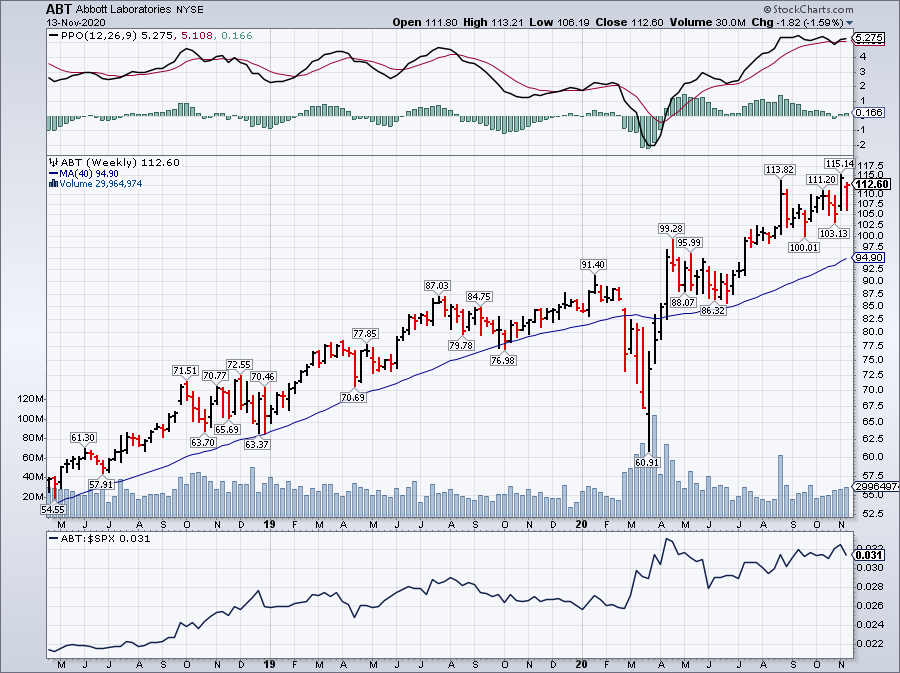900x673 pixels.
Task: Click the 79.78 low price annotation
Action: pos(461,345)
